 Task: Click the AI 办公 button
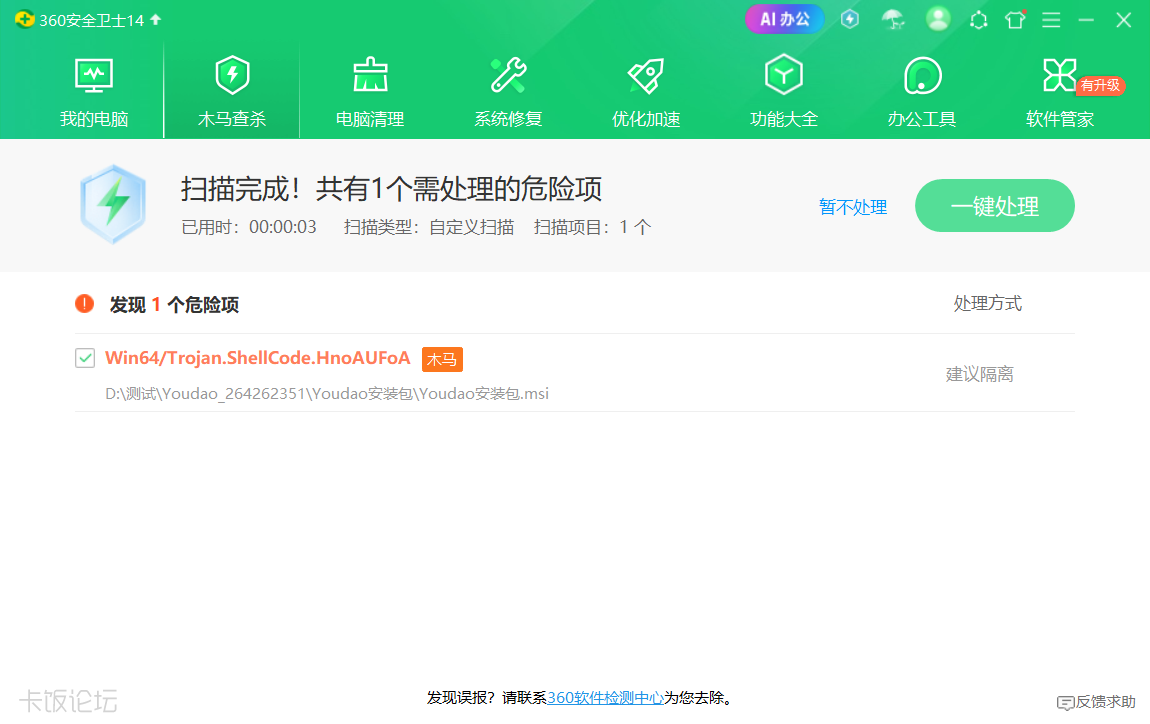pyautogui.click(x=784, y=19)
